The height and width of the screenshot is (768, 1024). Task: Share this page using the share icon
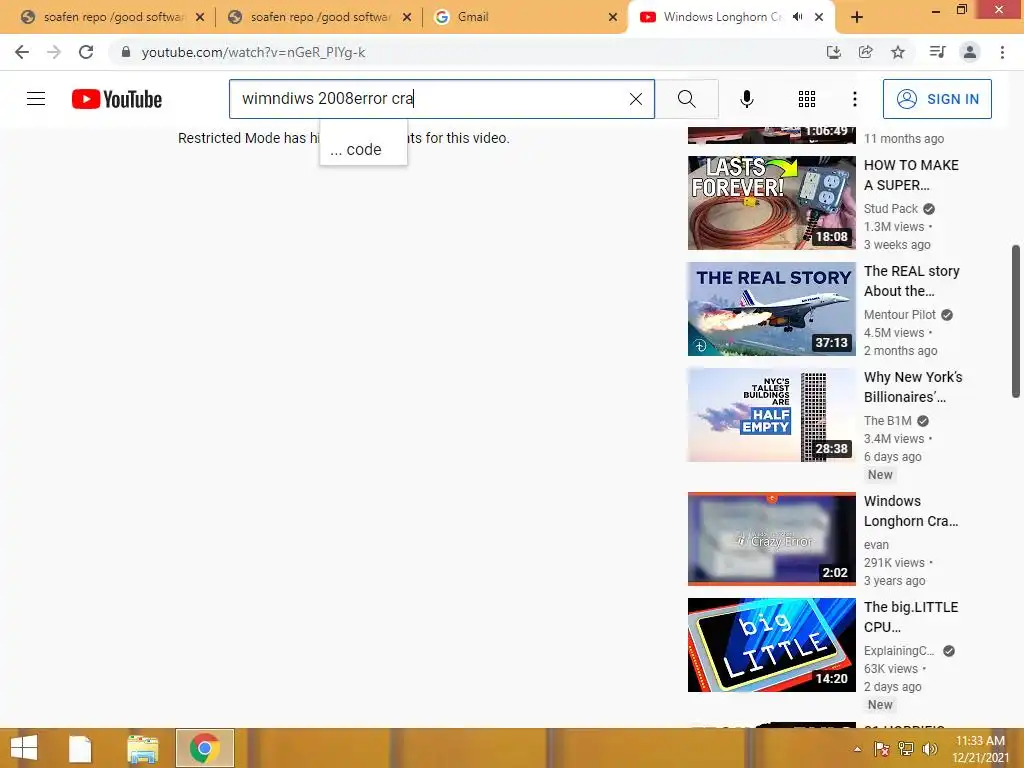click(866, 52)
